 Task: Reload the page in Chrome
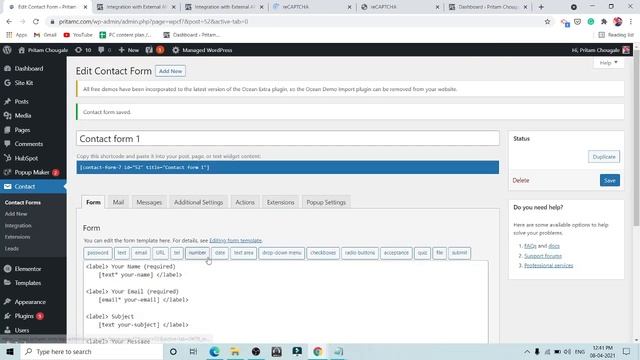click(x=36, y=22)
